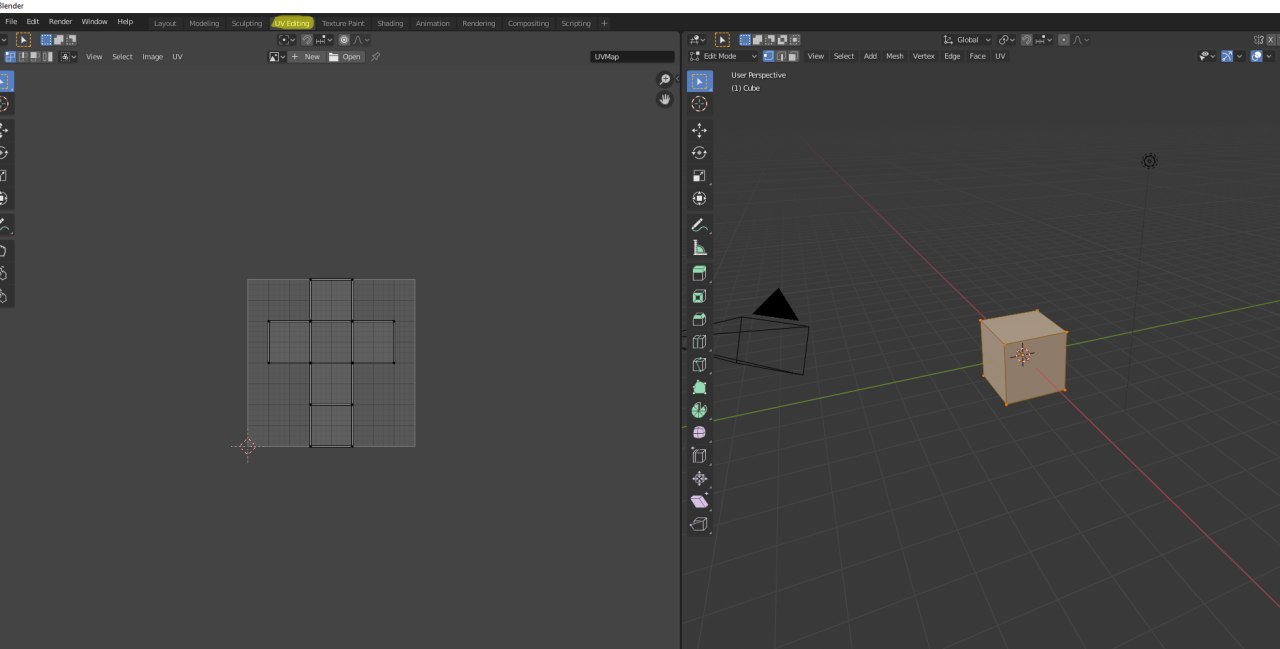Select the Spin tool
This screenshot has height=649, width=1280.
(699, 410)
